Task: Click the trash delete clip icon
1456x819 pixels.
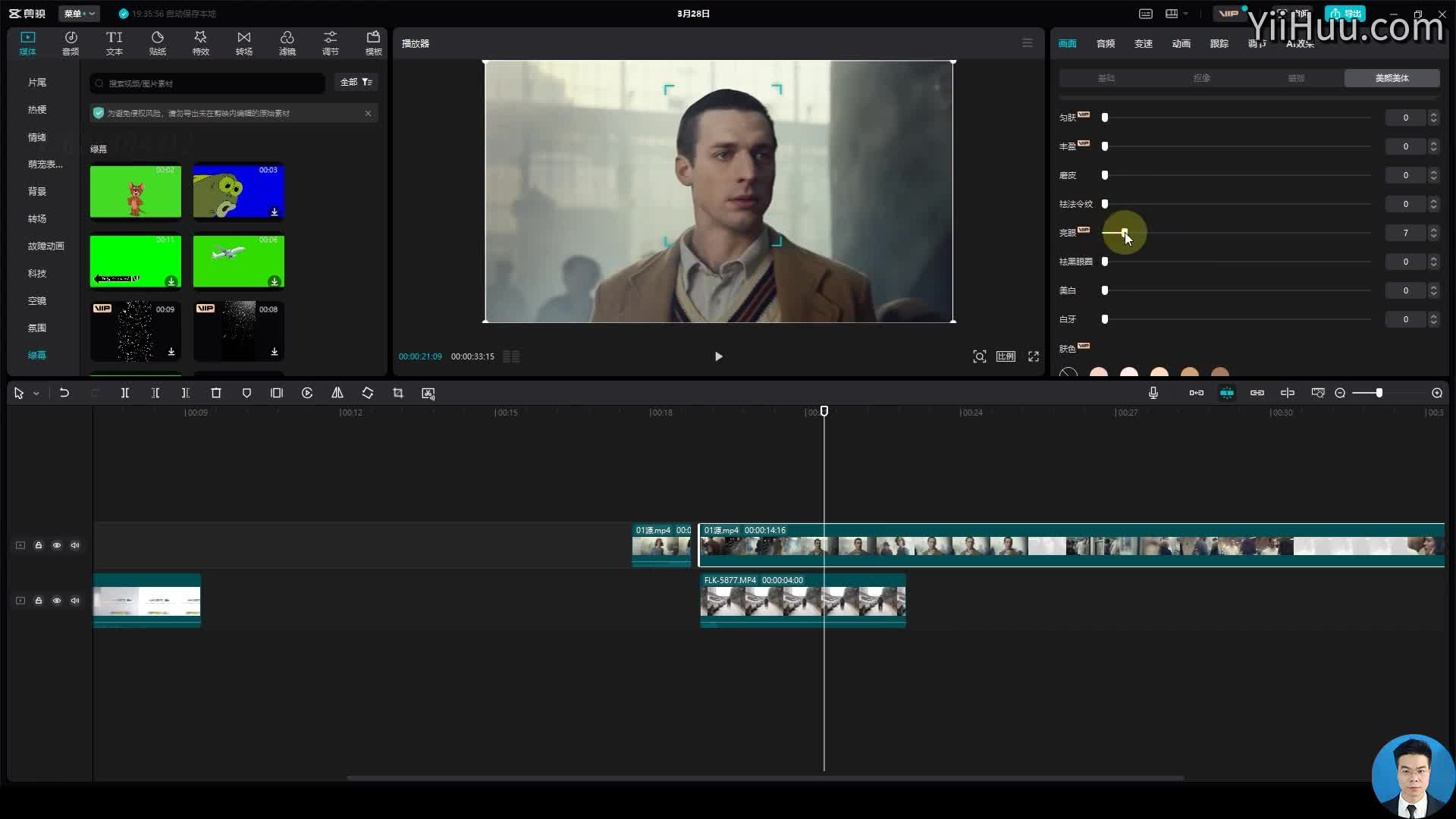Action: (216, 393)
